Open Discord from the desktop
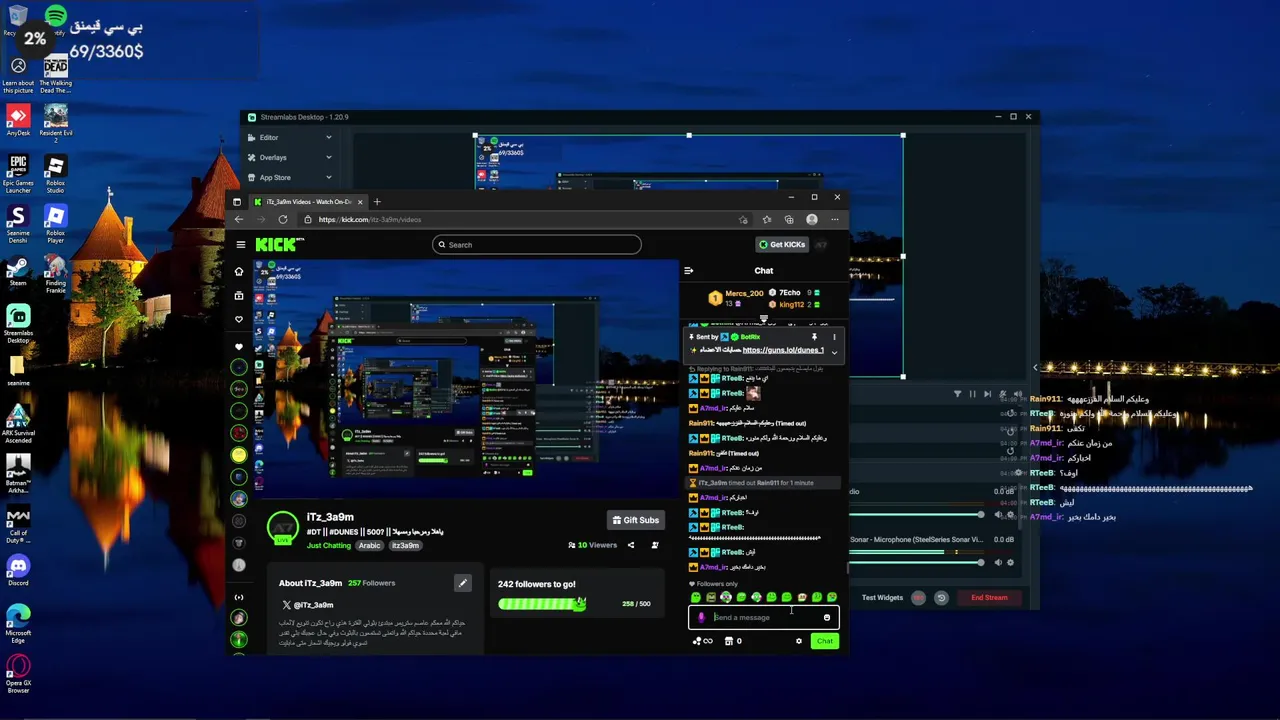Viewport: 1280px width, 720px height. pos(18,571)
